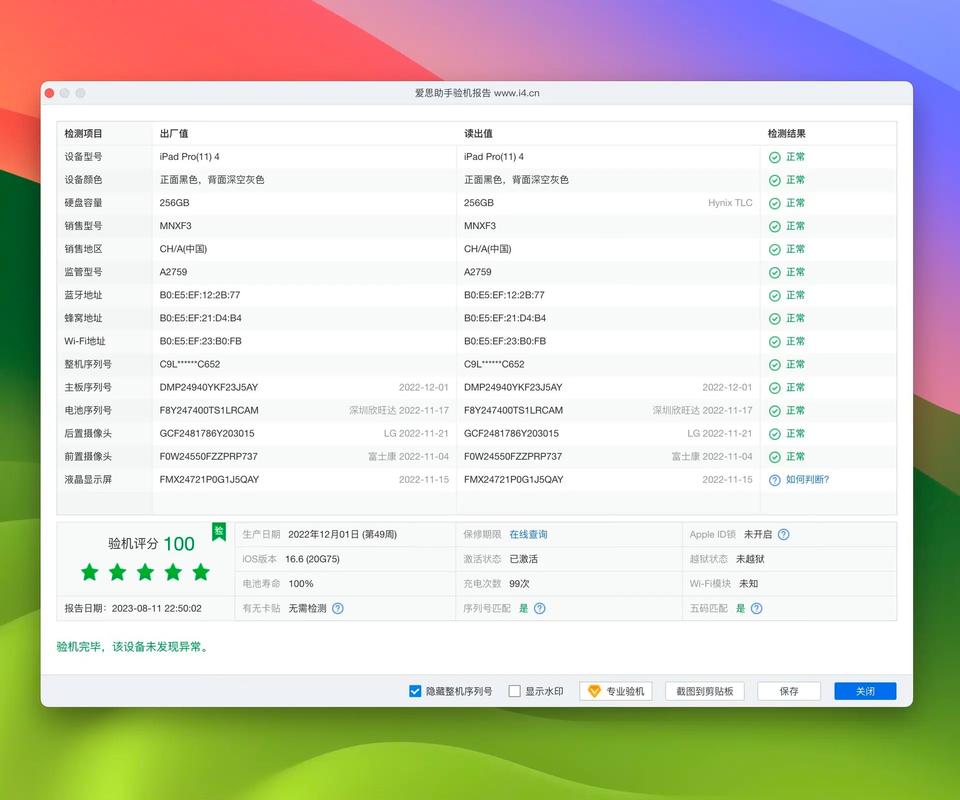Open 在线查询 warranty link

click(528, 535)
